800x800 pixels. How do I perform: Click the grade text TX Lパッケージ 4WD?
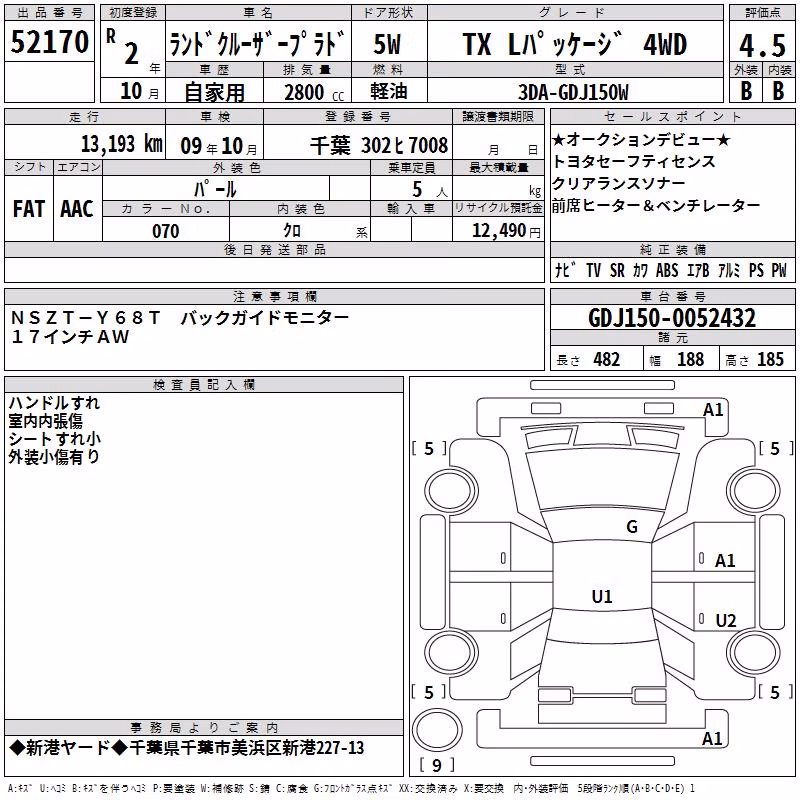pyautogui.click(x=574, y=44)
